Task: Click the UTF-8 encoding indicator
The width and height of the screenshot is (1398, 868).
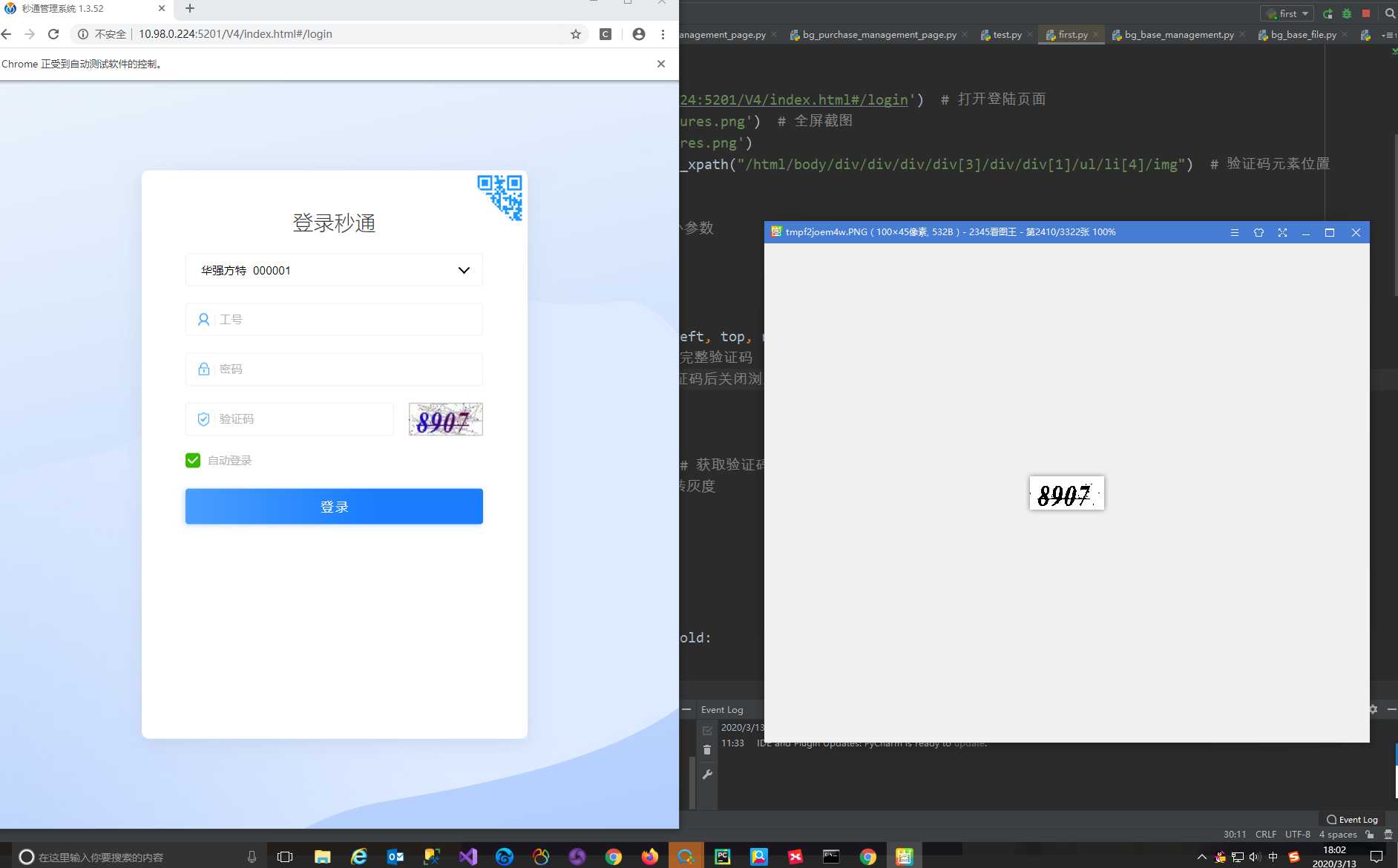Action: (1298, 835)
